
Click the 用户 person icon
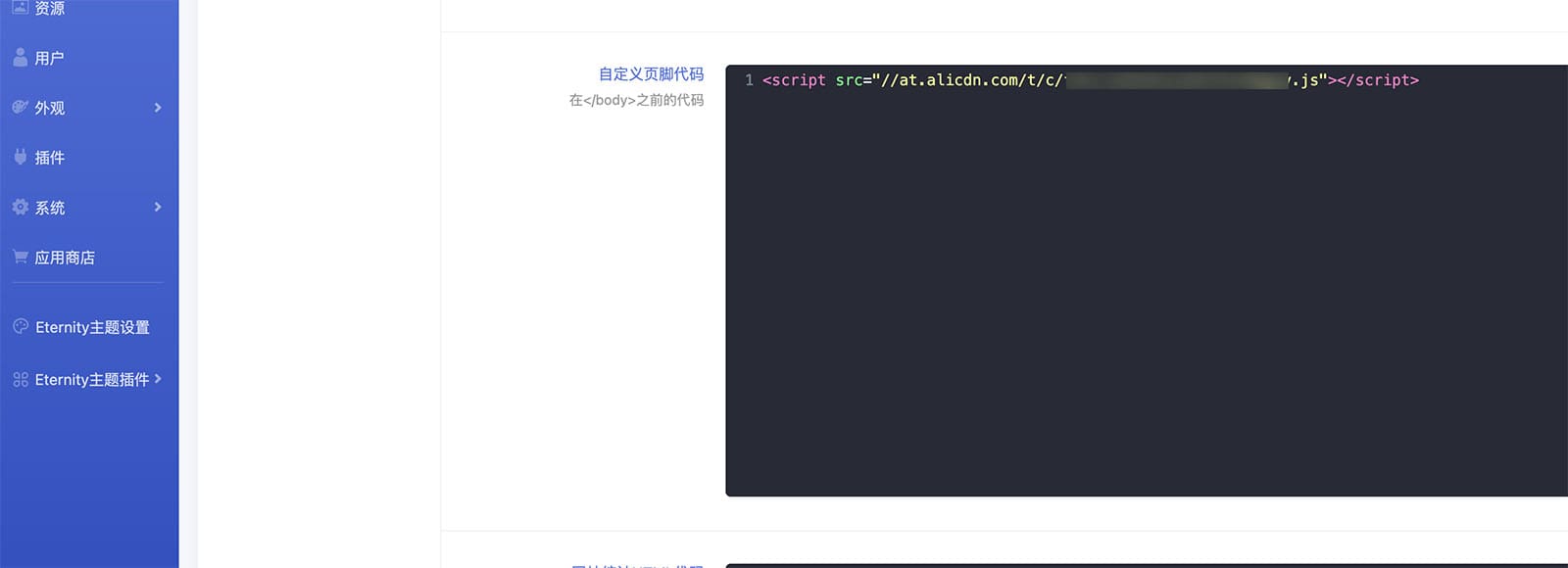pyautogui.click(x=20, y=58)
